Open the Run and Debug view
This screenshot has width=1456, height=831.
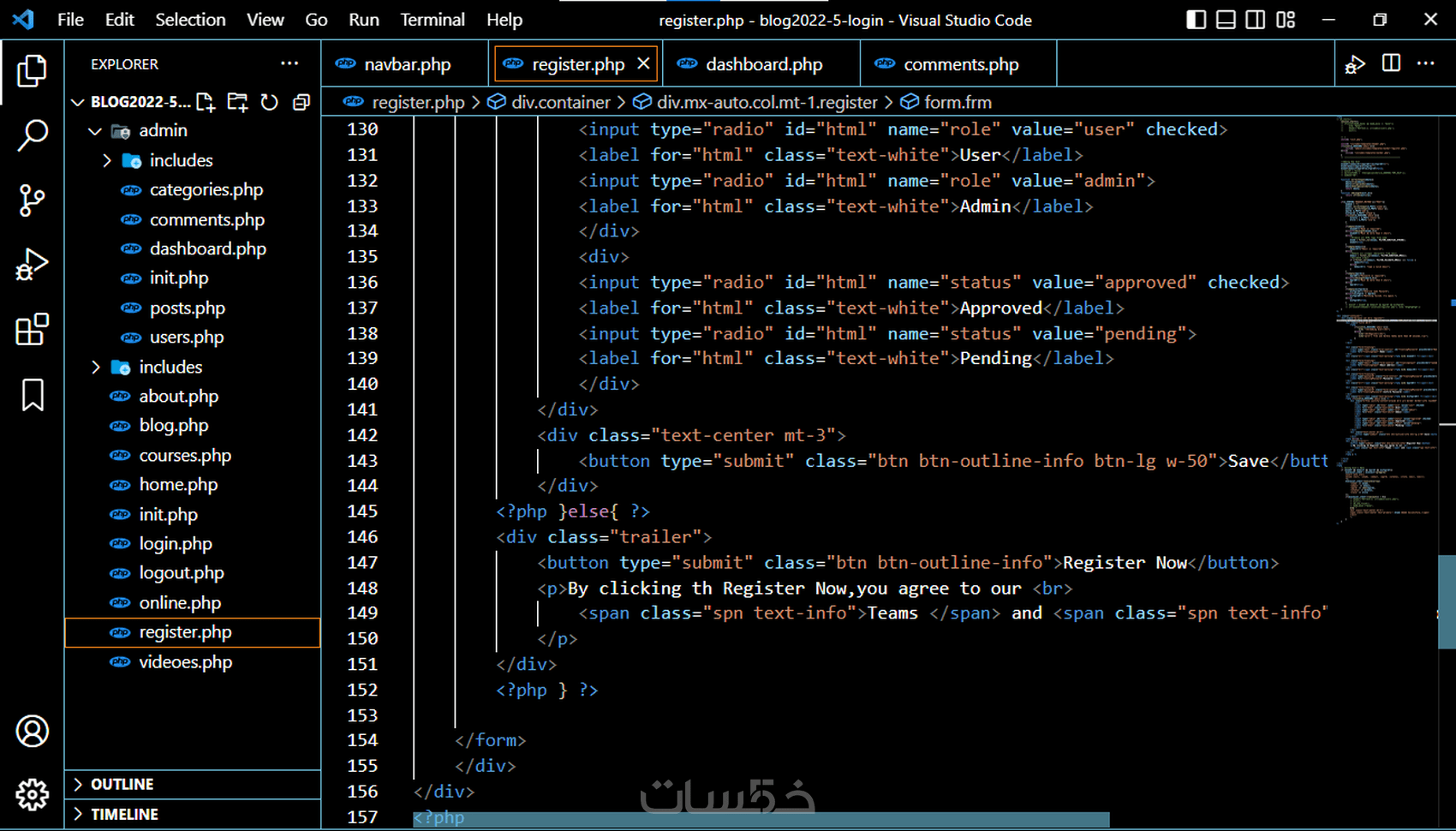(x=32, y=265)
